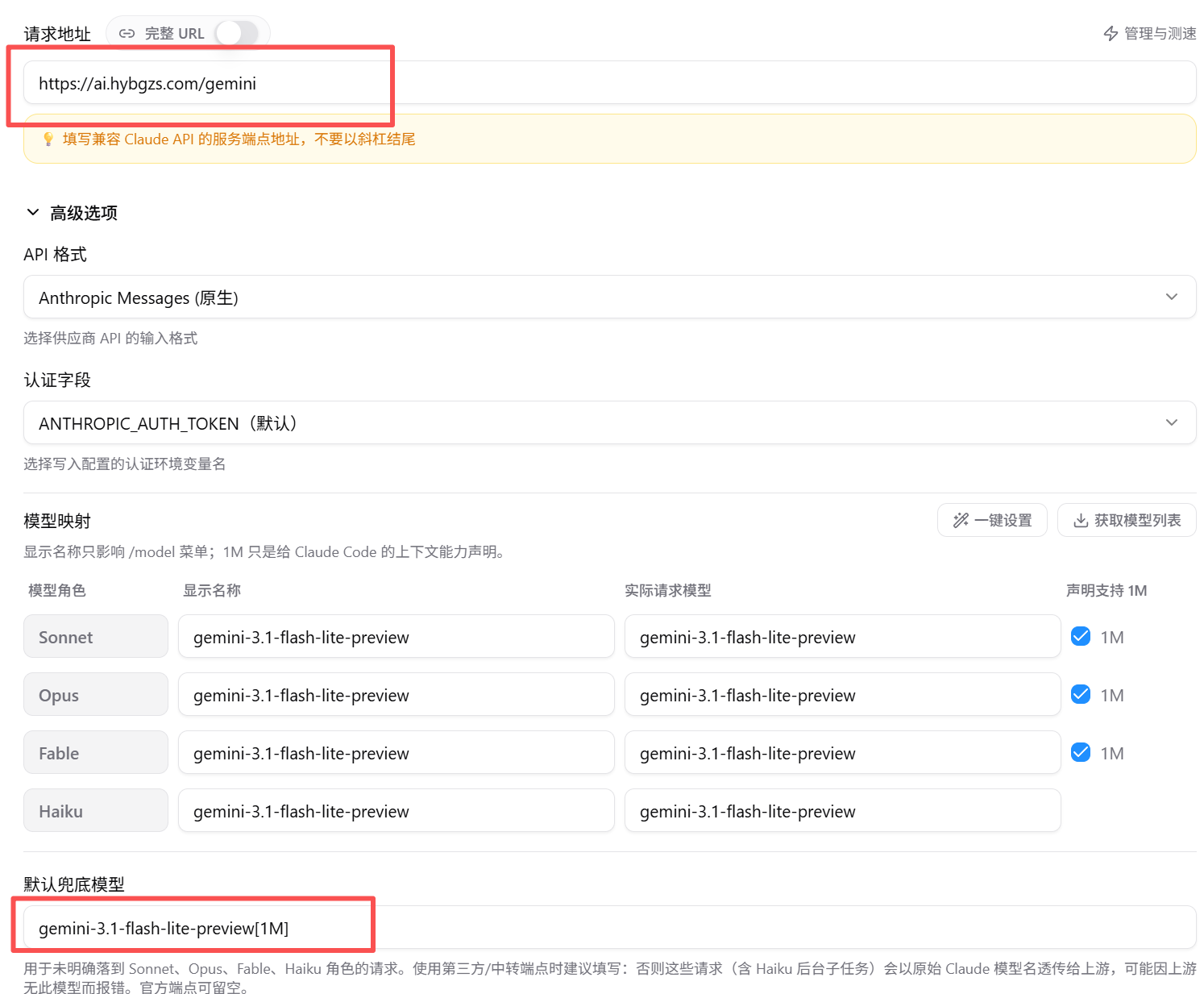The width and height of the screenshot is (1204, 994).
Task: Click the Haiku model role label
Action: point(96,810)
